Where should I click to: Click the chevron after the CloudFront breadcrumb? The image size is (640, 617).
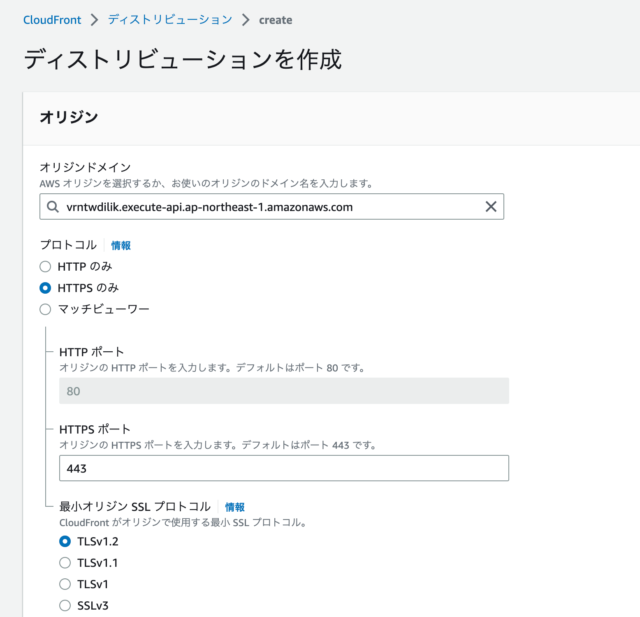(94, 20)
